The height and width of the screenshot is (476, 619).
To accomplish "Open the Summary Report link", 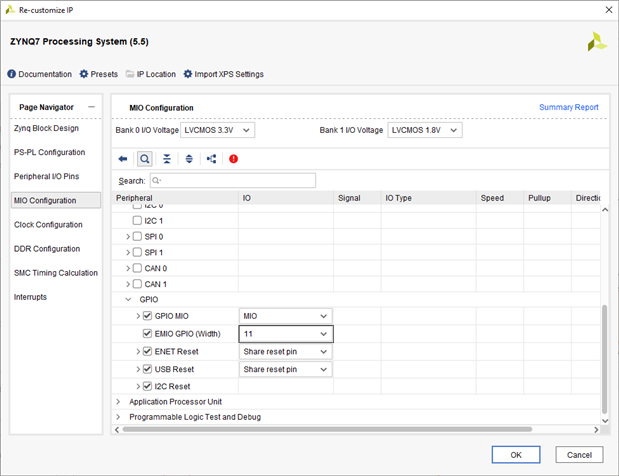I will click(568, 107).
